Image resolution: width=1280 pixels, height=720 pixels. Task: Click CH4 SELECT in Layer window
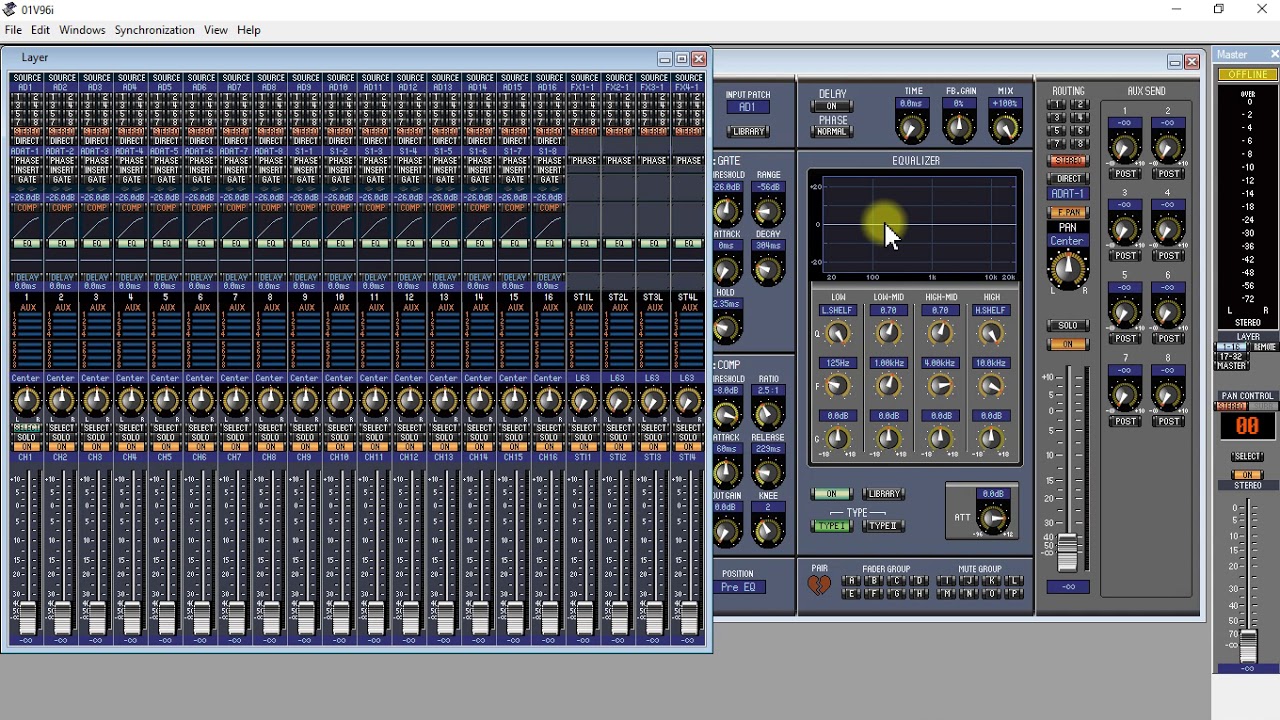click(x=131, y=428)
